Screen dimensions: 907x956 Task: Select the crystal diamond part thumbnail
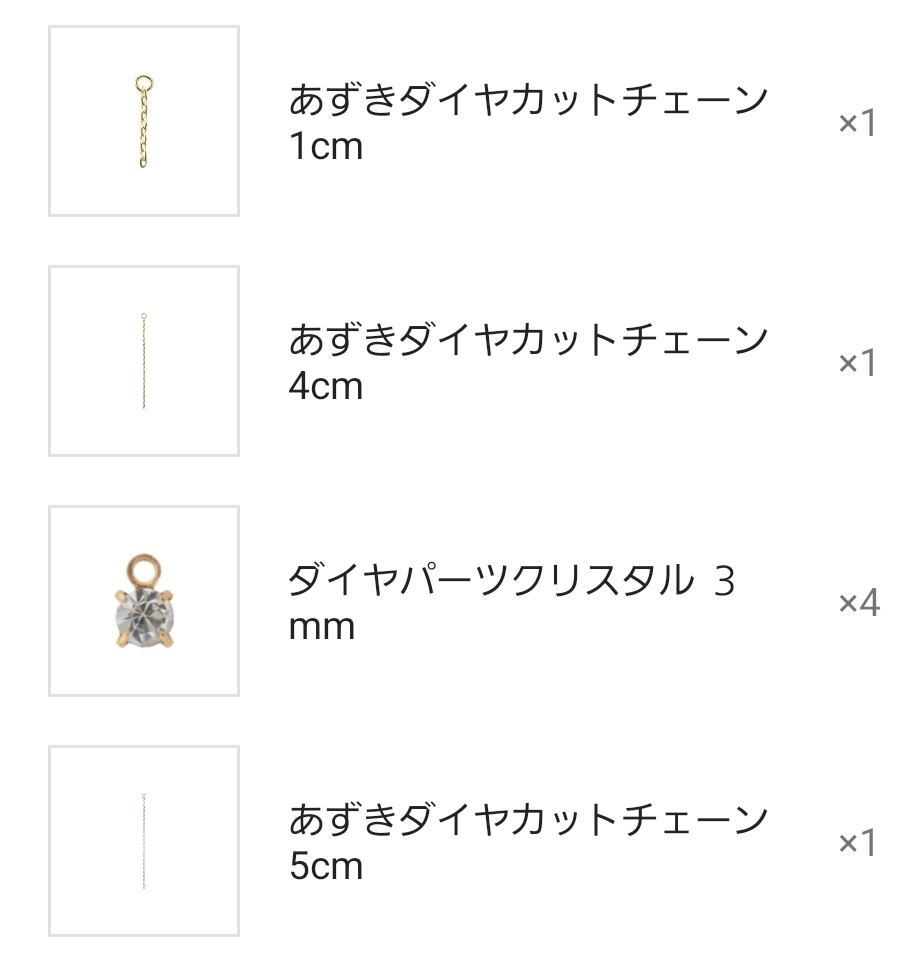coord(144,601)
